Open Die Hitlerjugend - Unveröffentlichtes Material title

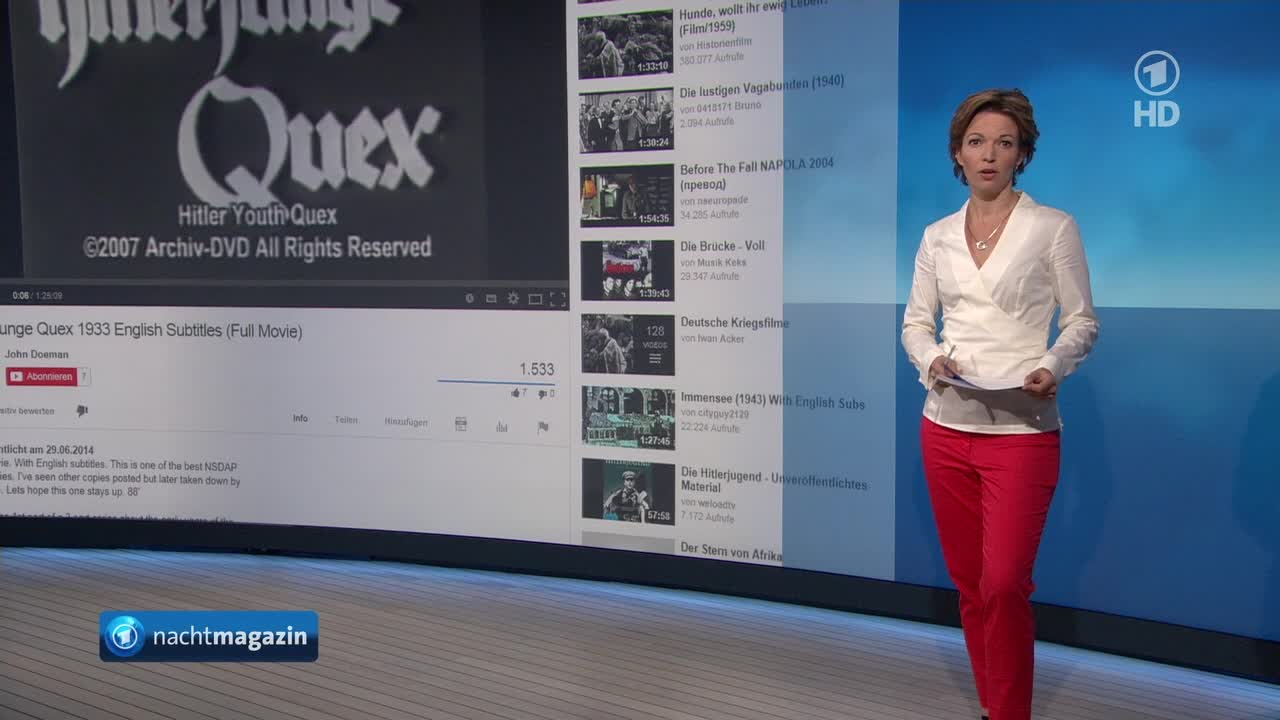[x=774, y=479]
